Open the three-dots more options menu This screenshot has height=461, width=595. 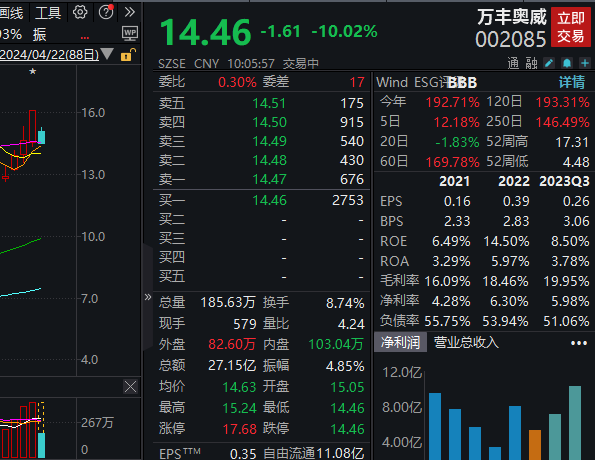coord(579,343)
